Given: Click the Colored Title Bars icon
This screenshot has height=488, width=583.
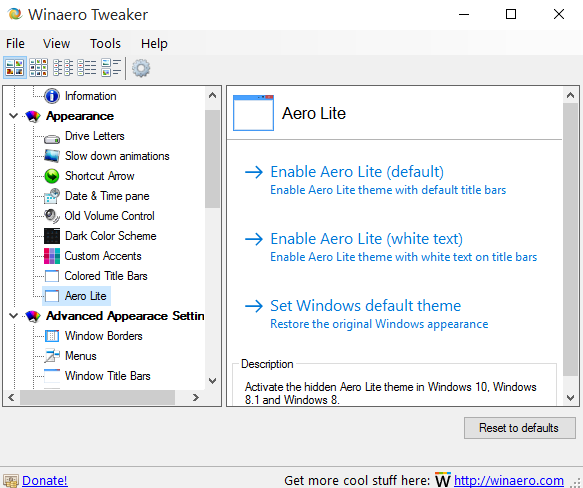Looking at the screenshot, I should click(x=52, y=276).
